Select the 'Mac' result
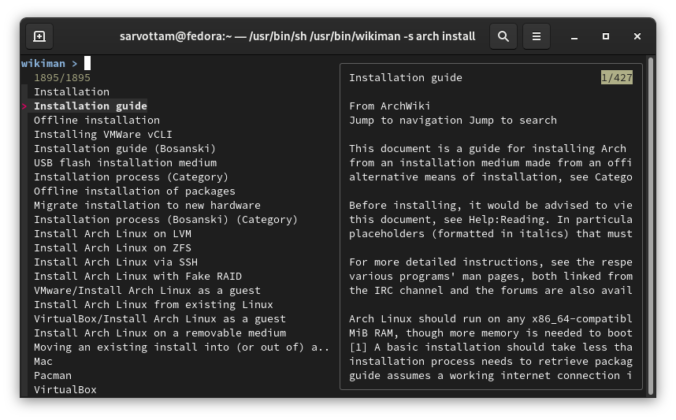Screen dimensions: 676x420 point(43,362)
